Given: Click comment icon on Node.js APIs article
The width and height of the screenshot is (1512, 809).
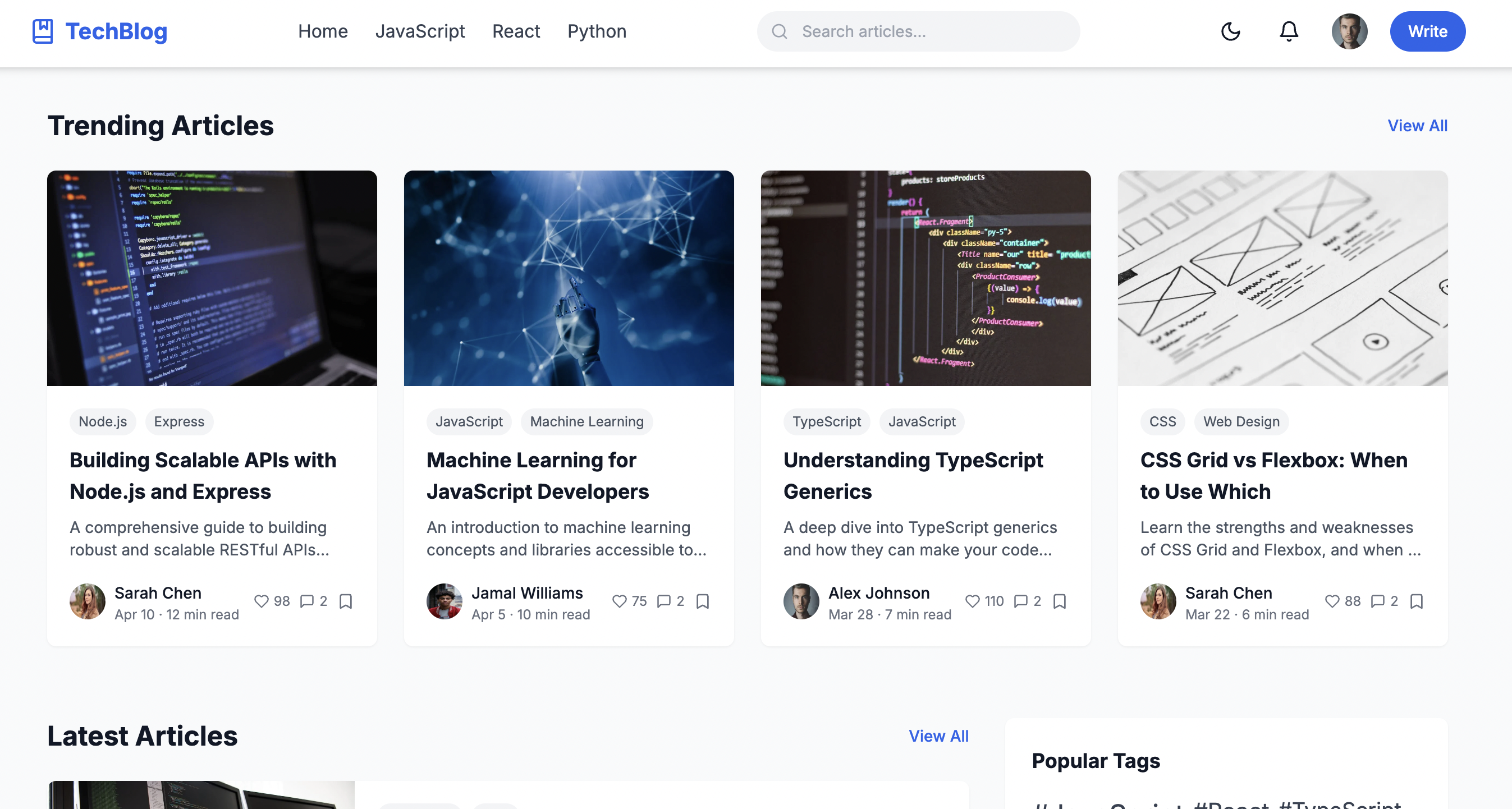Looking at the screenshot, I should [307, 601].
